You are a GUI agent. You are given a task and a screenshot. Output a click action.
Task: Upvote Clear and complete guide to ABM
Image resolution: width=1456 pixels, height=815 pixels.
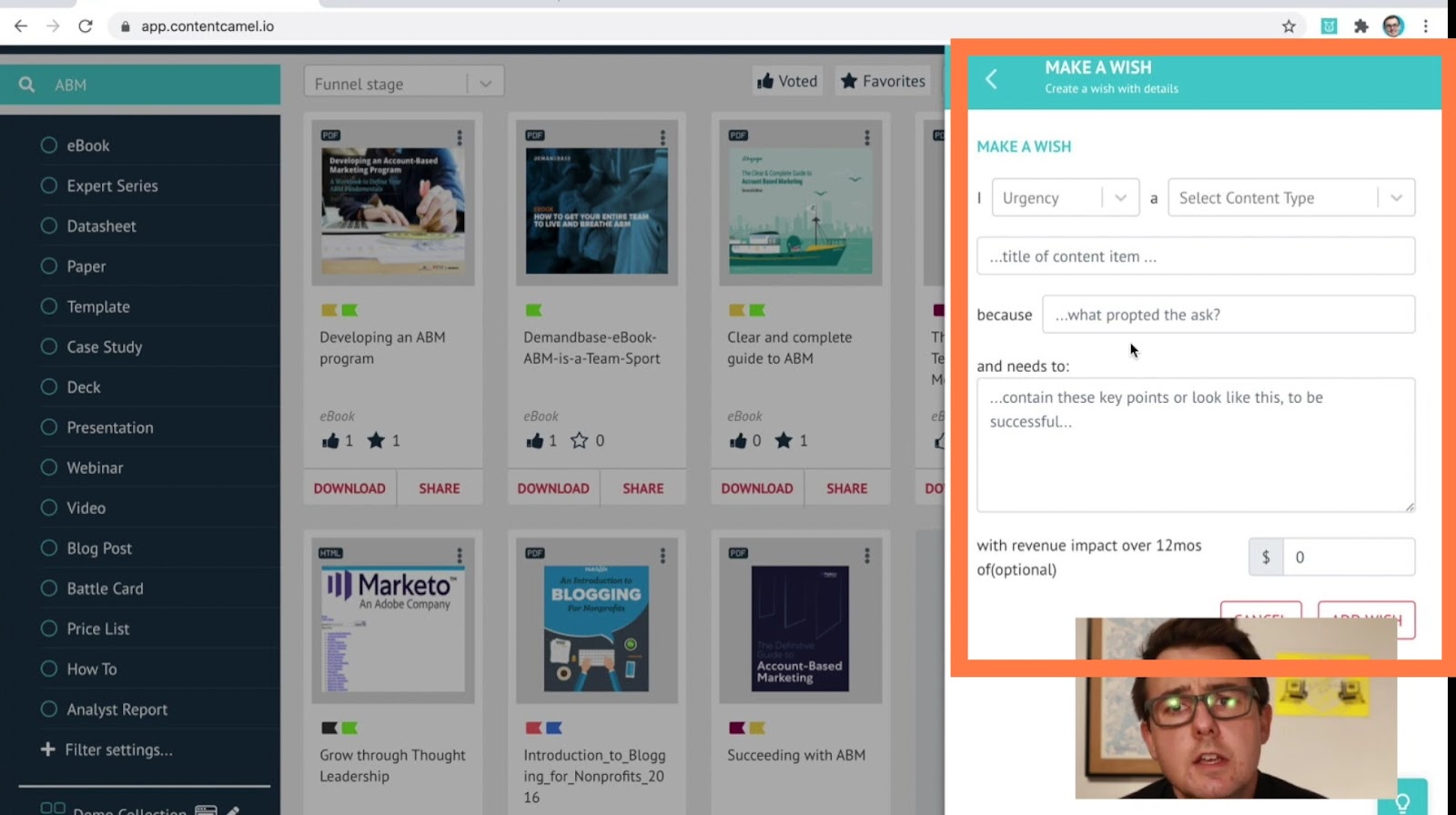738,440
